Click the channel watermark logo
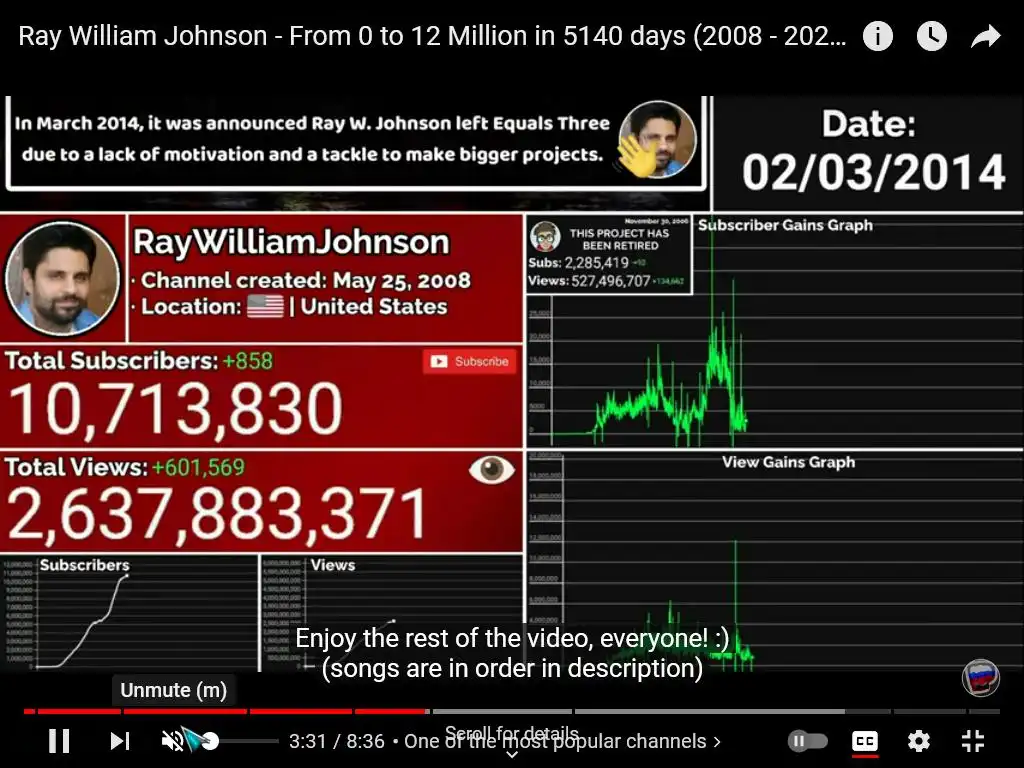Image resolution: width=1024 pixels, height=768 pixels. [980, 678]
